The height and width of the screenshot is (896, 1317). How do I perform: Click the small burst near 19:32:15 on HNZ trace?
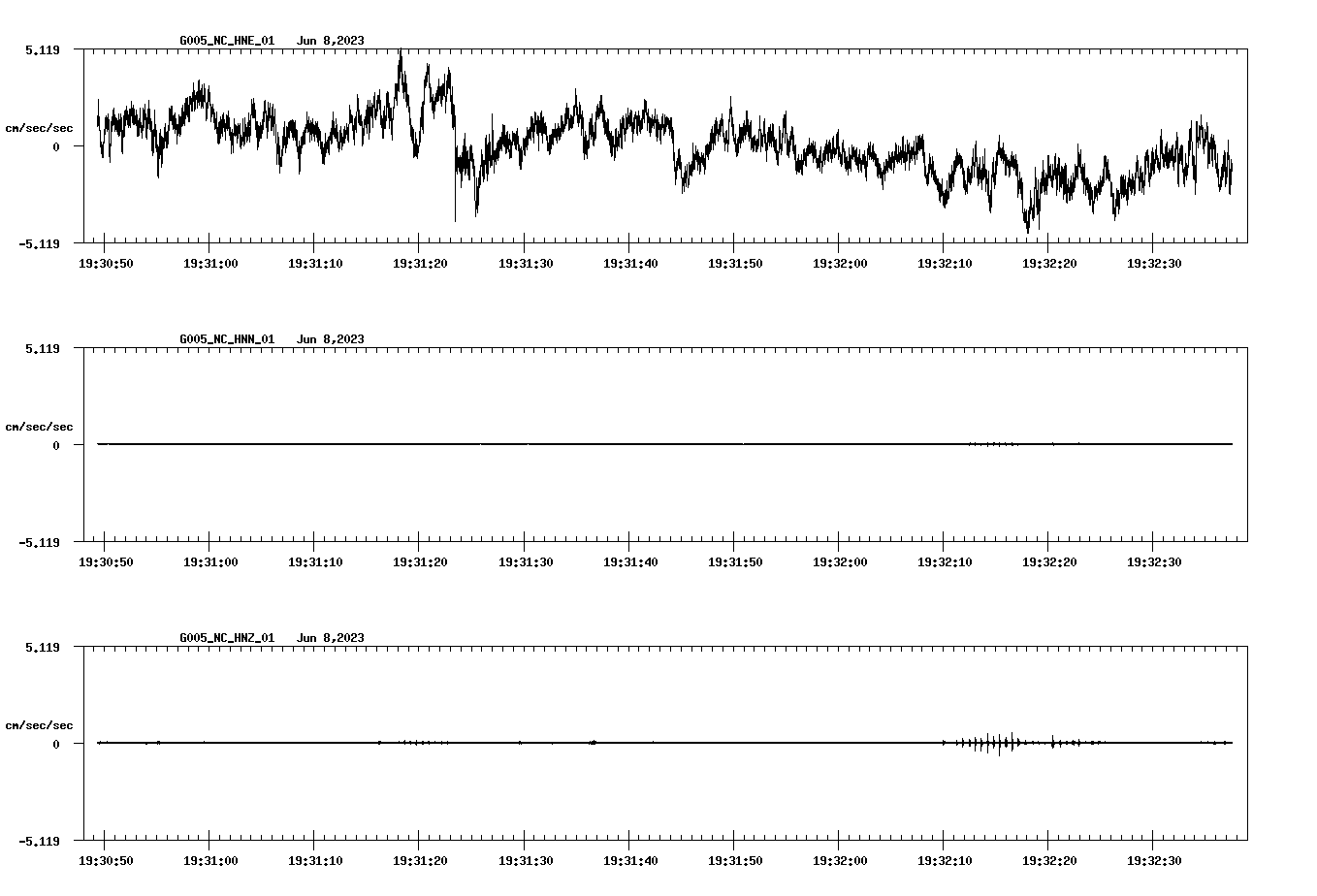click(999, 743)
